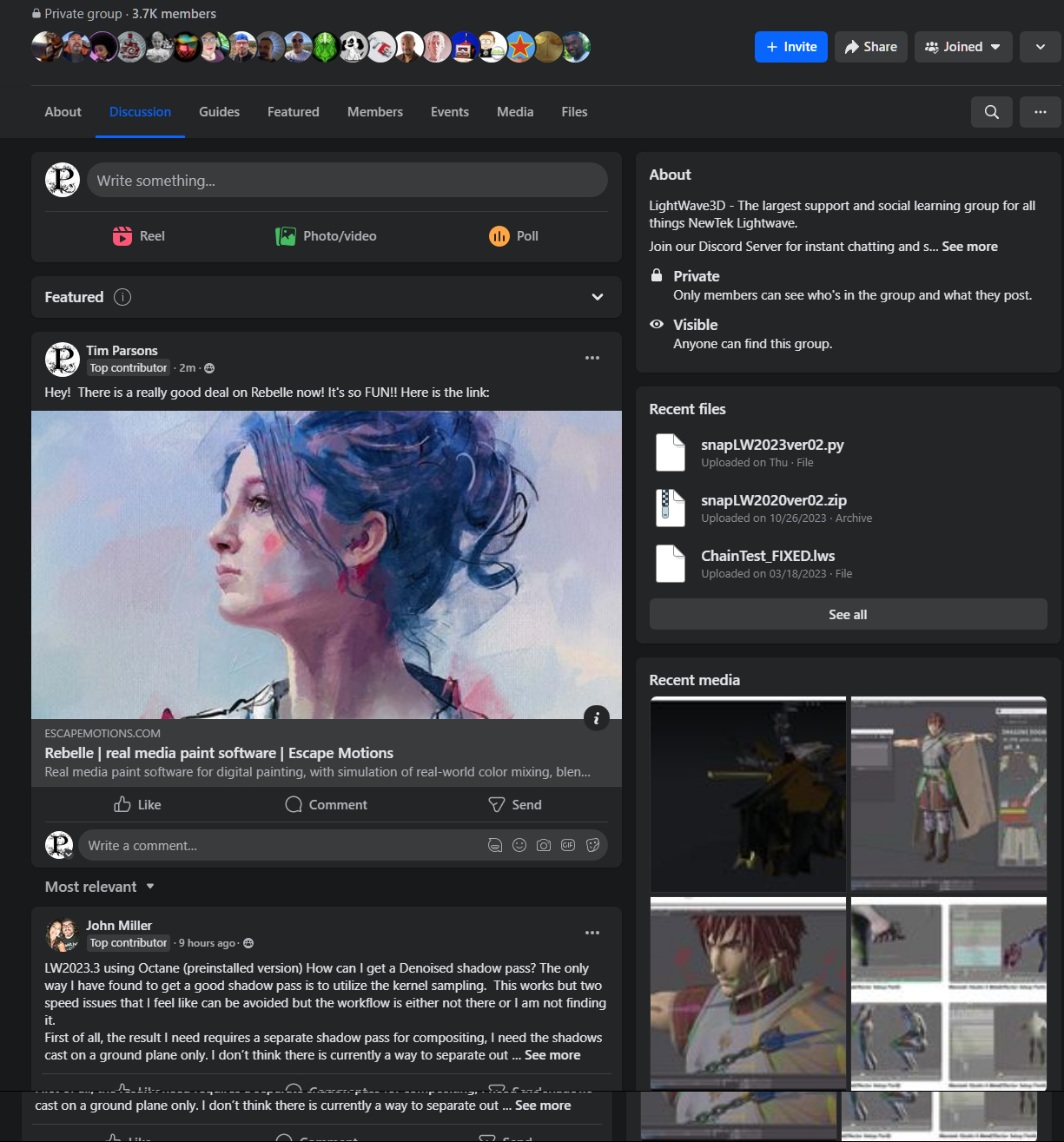Add a GIF to the comment
The width and height of the screenshot is (1064, 1142).
[568, 845]
